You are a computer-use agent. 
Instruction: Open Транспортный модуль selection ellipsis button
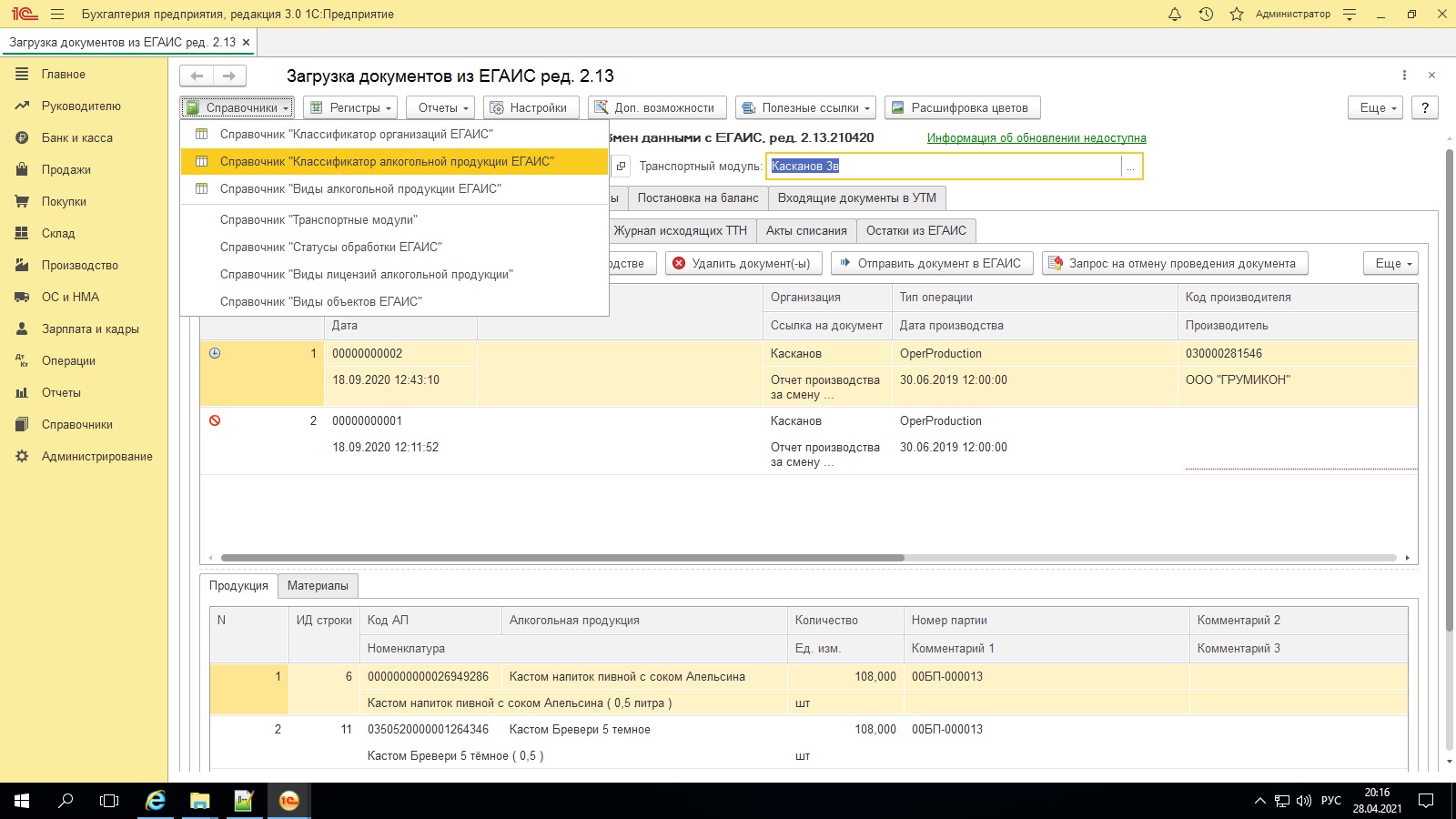tap(1131, 167)
